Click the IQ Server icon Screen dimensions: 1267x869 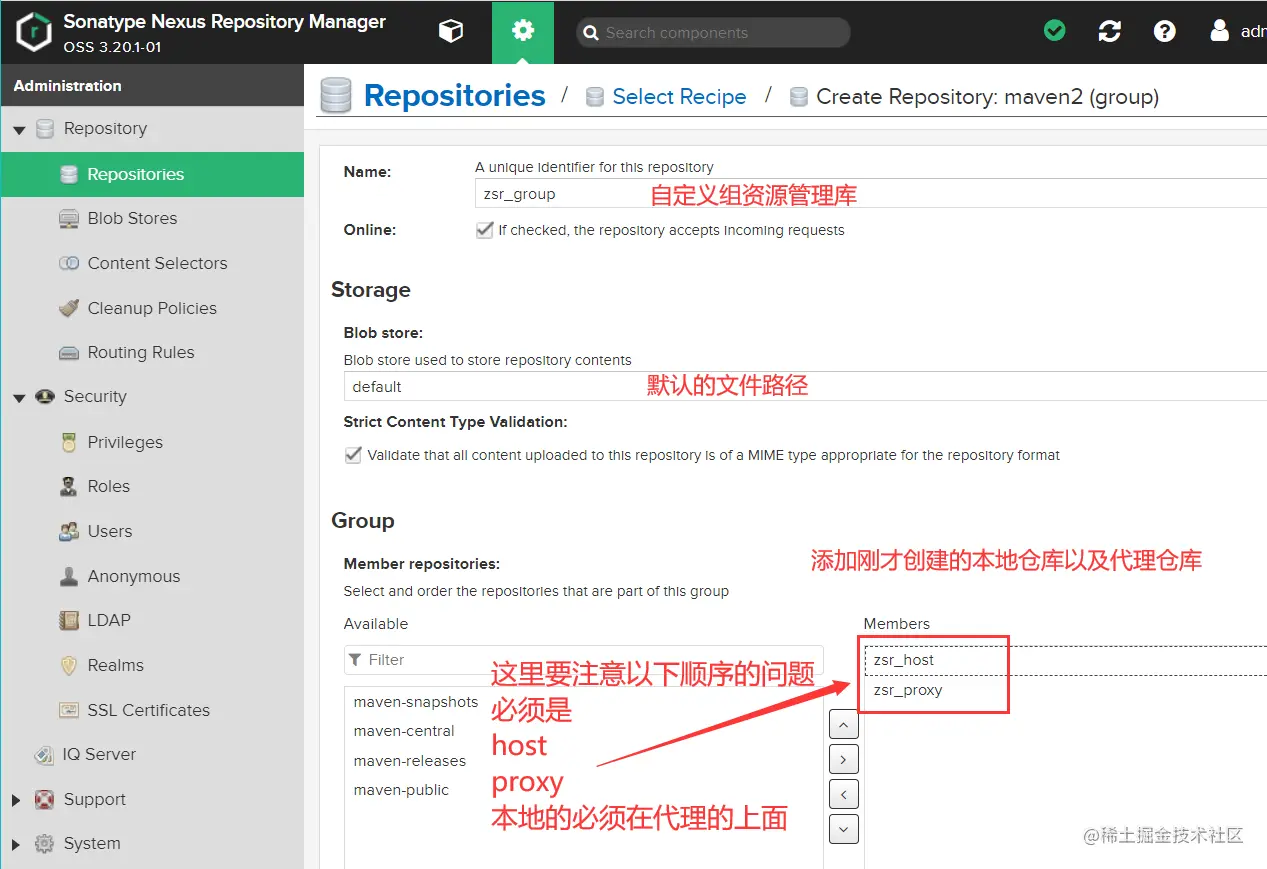[44, 754]
